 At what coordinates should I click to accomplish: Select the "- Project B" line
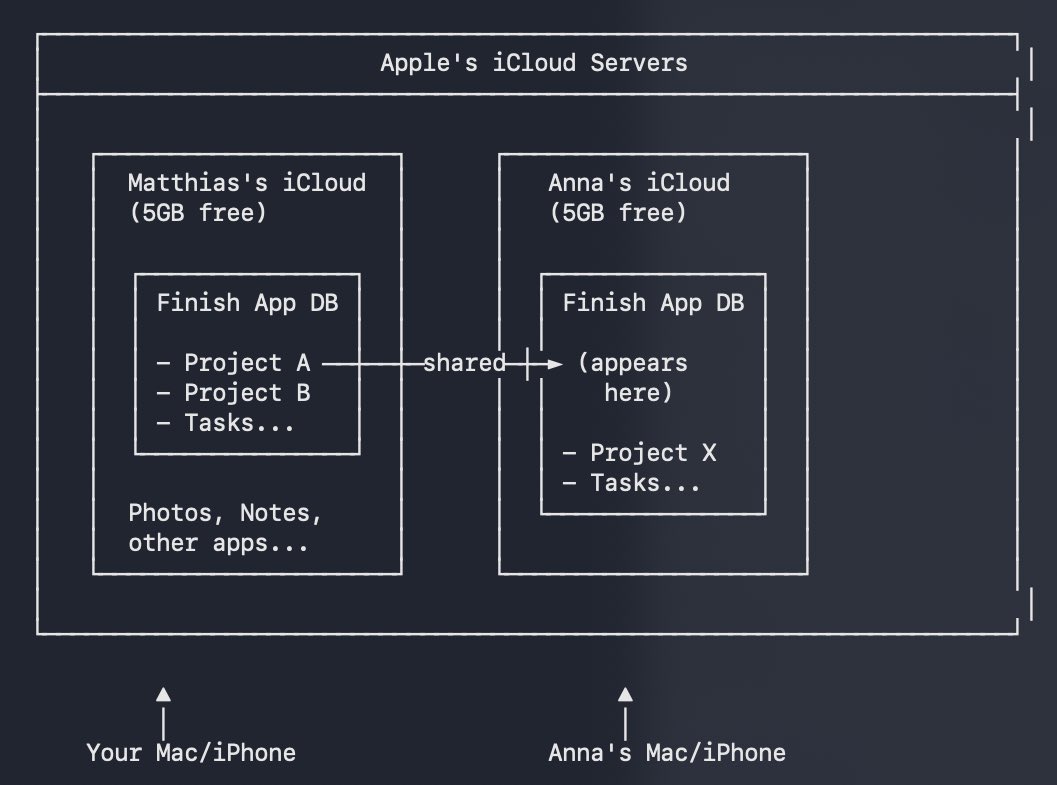(233, 393)
